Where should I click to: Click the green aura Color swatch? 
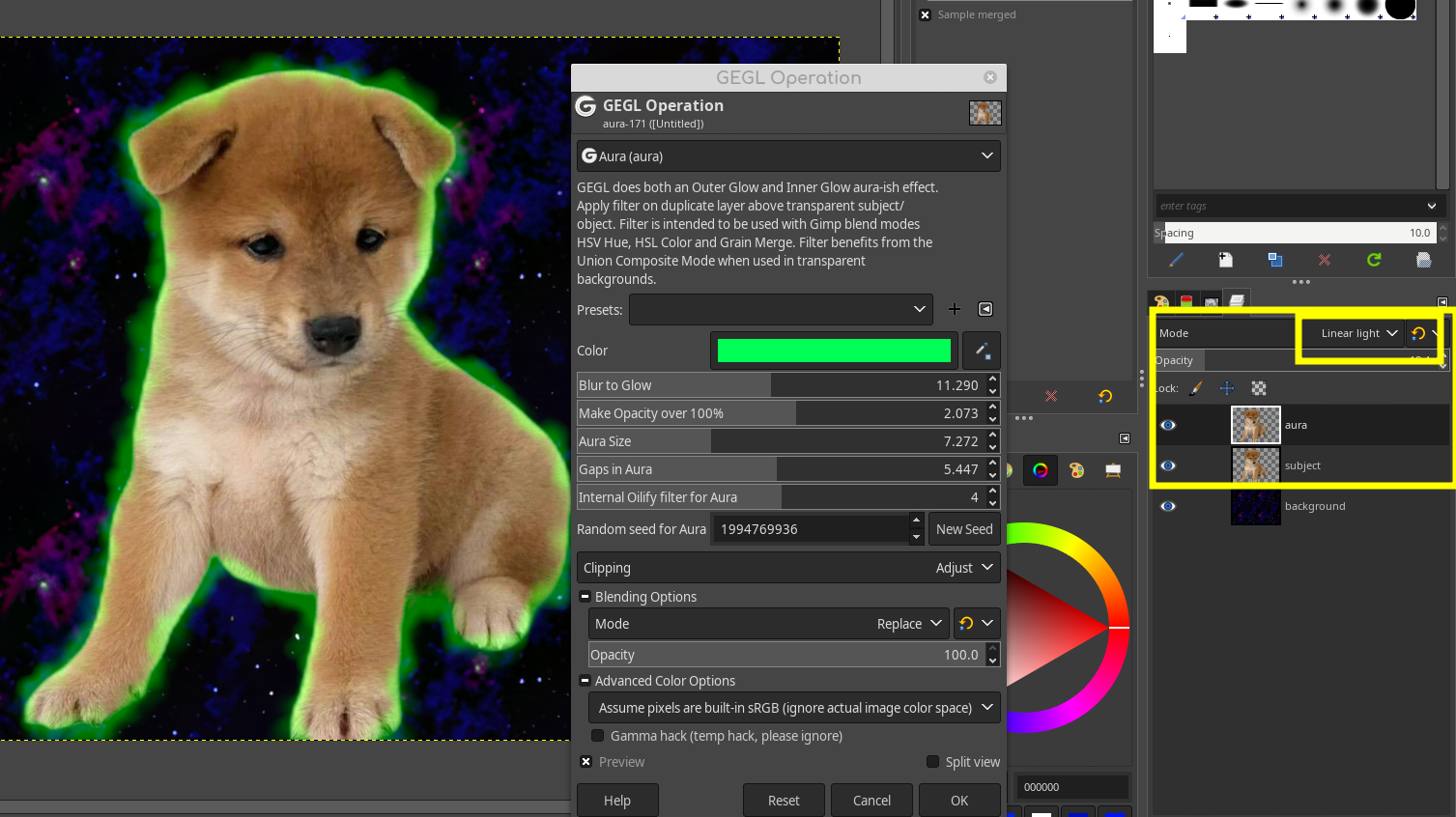coord(834,351)
